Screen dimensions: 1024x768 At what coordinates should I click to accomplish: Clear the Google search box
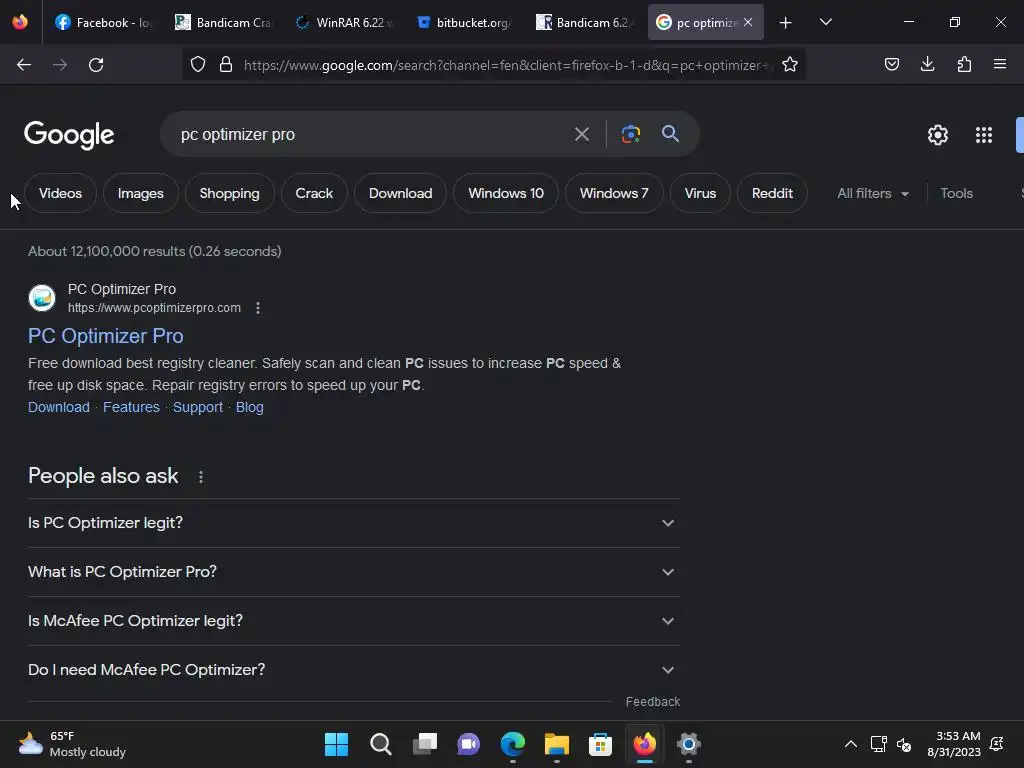click(x=582, y=135)
